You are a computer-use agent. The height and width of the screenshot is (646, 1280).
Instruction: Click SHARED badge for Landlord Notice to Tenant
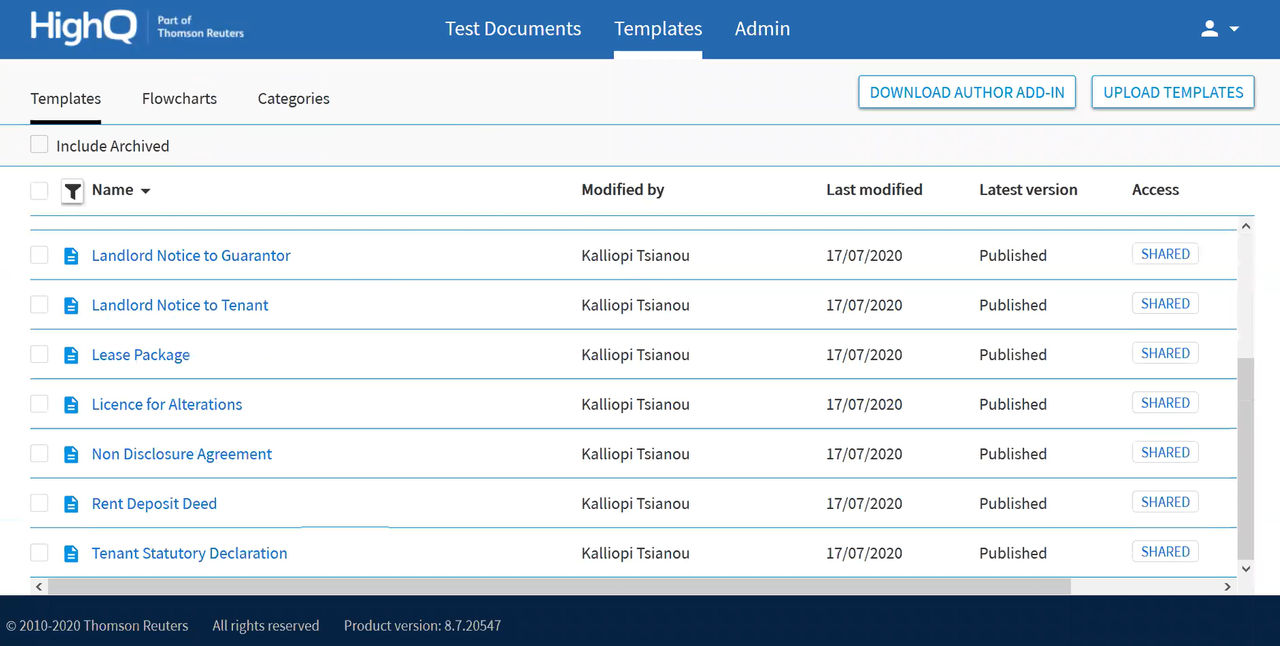coord(1165,304)
